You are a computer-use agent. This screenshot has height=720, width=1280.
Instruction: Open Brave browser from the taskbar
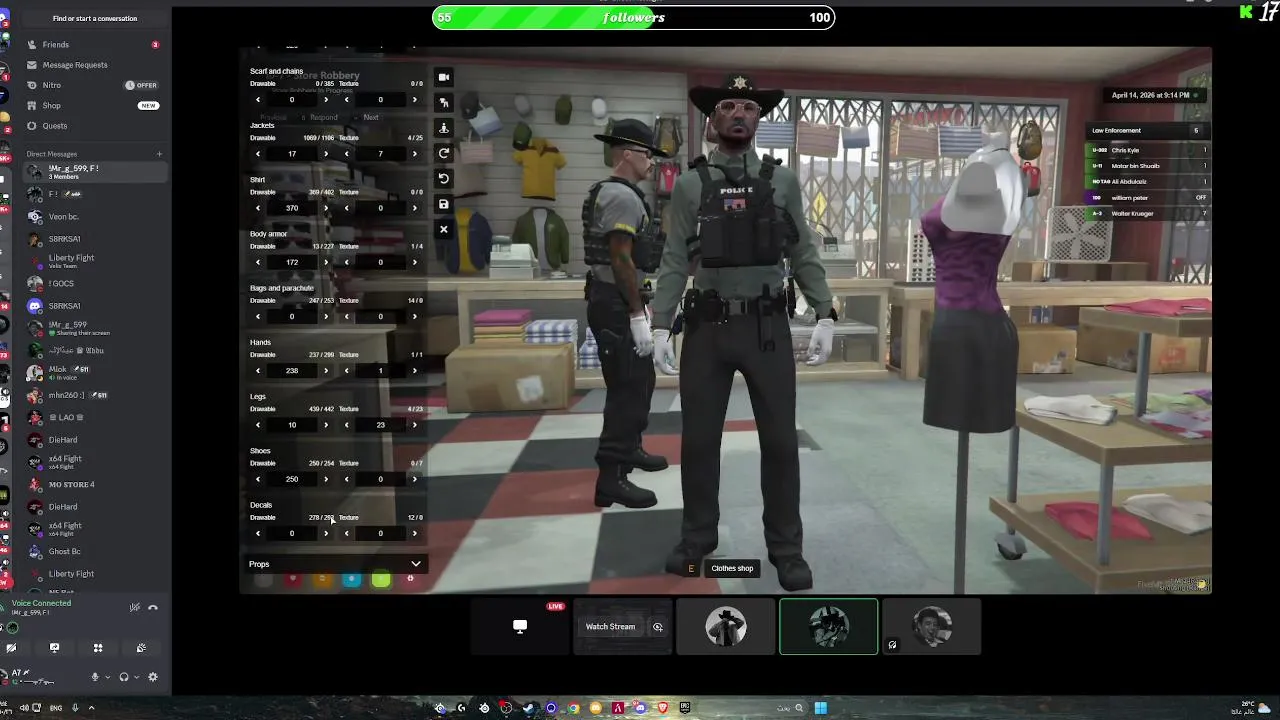662,708
